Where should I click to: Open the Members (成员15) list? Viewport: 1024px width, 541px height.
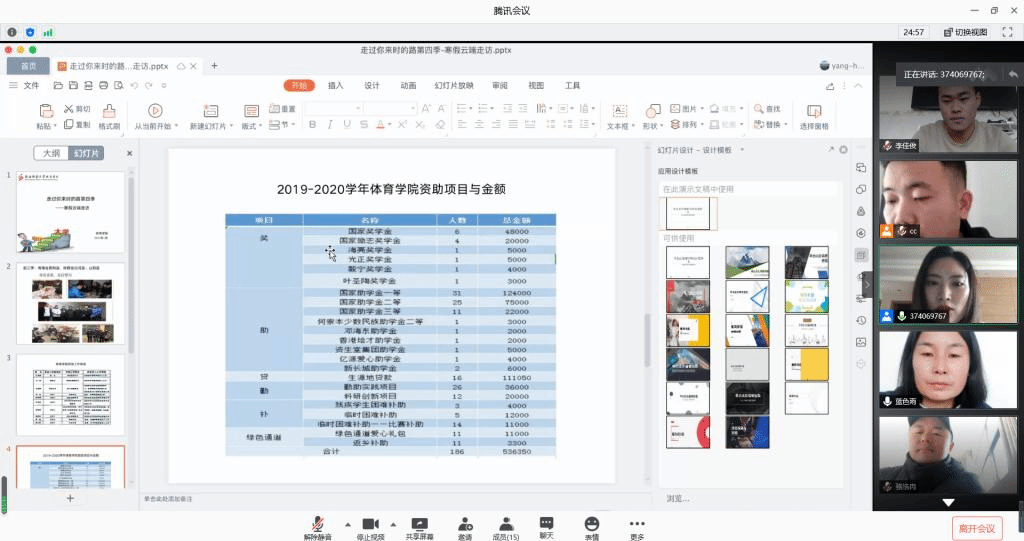point(505,529)
